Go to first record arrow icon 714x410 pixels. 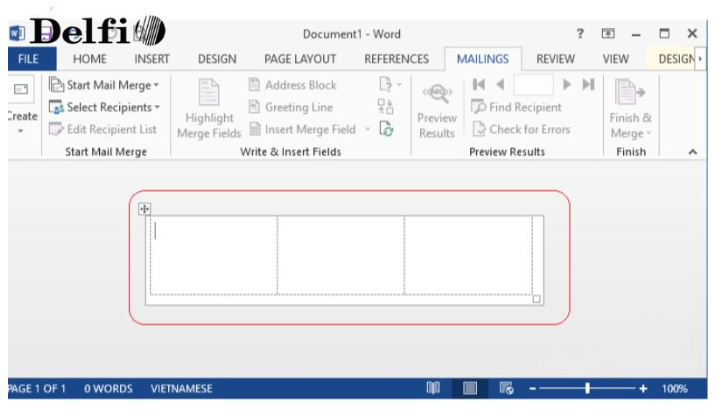(479, 85)
